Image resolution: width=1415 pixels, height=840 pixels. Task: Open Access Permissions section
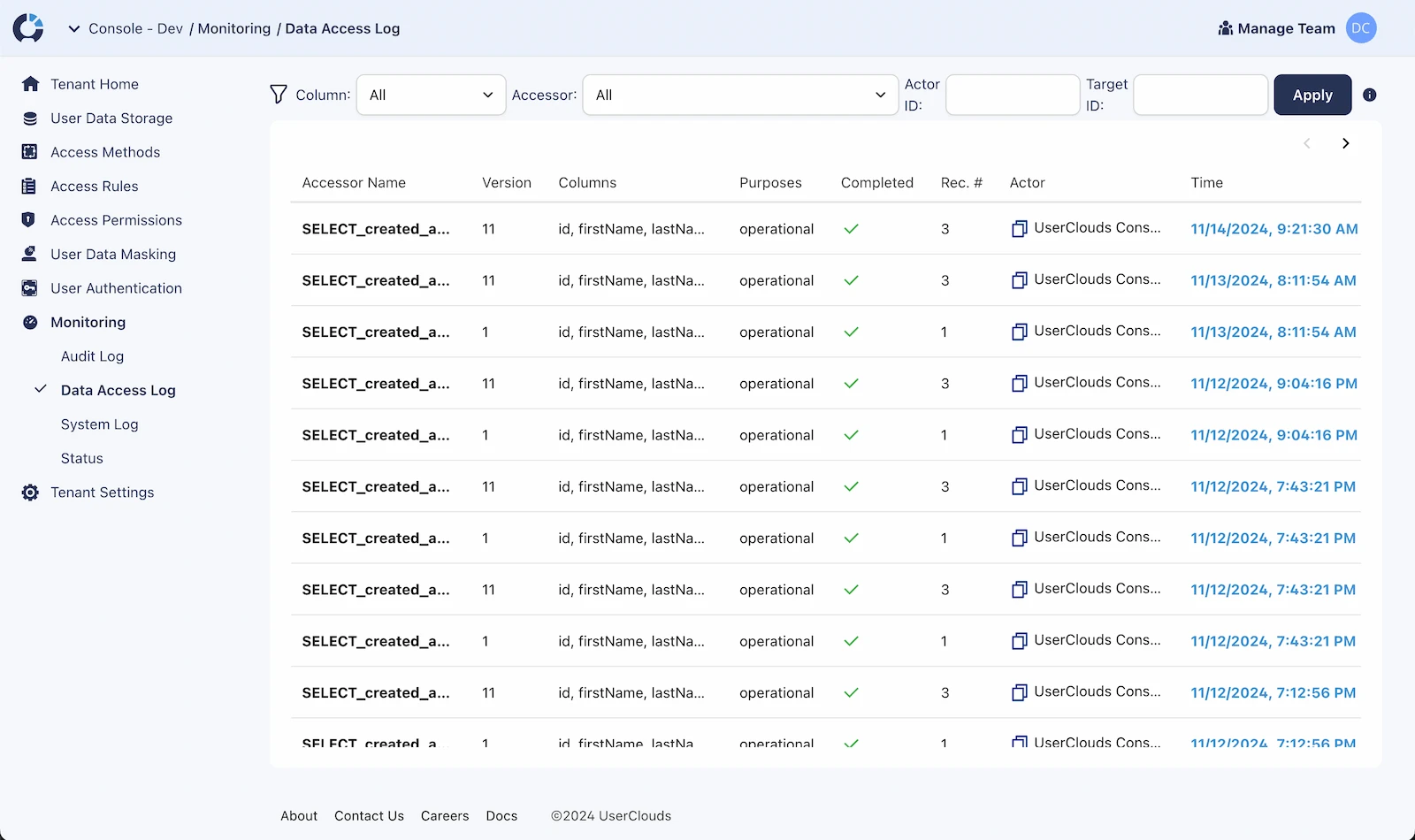116,220
